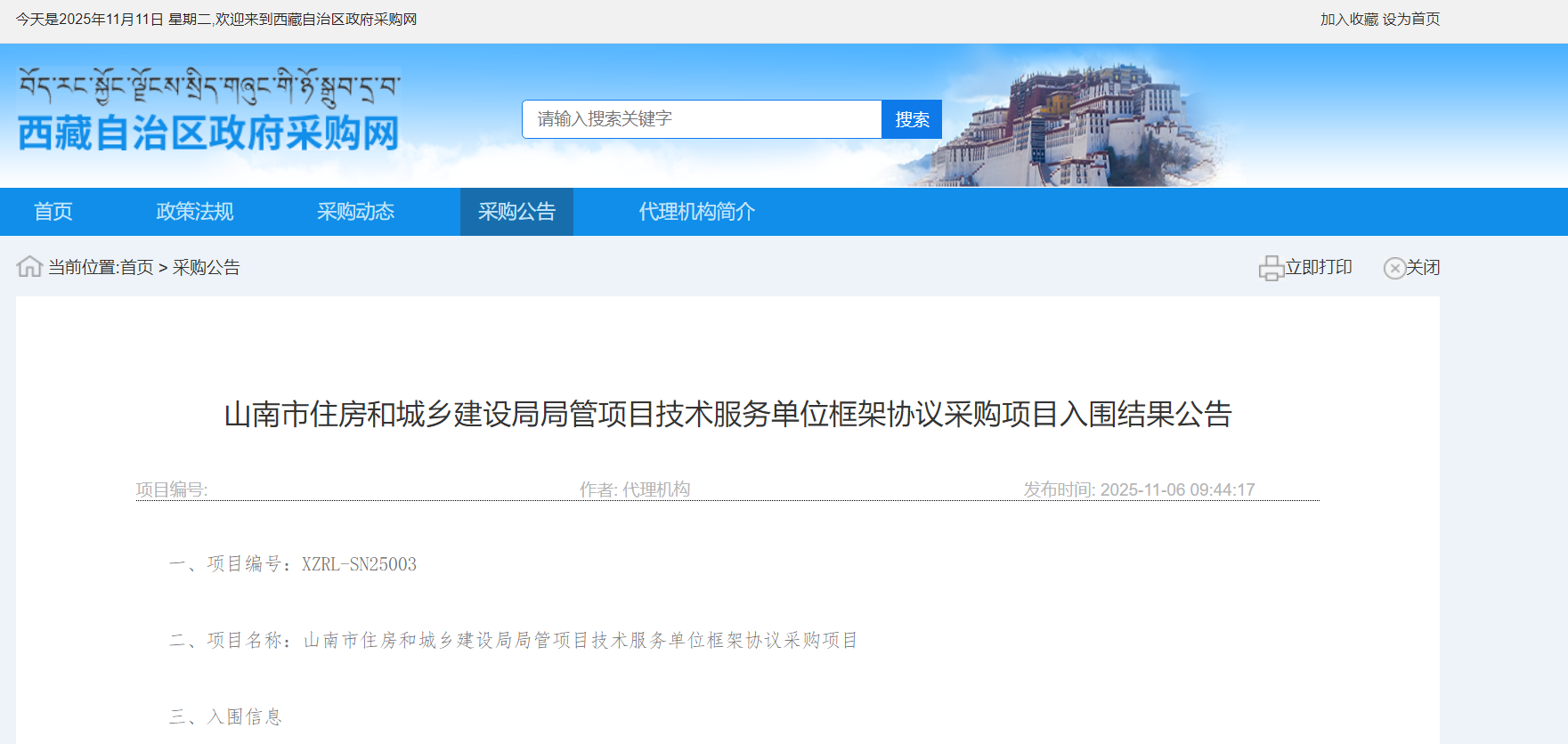Image resolution: width=1568 pixels, height=744 pixels.
Task: Open 代理机构简介 in the navigation bar
Action: (696, 212)
